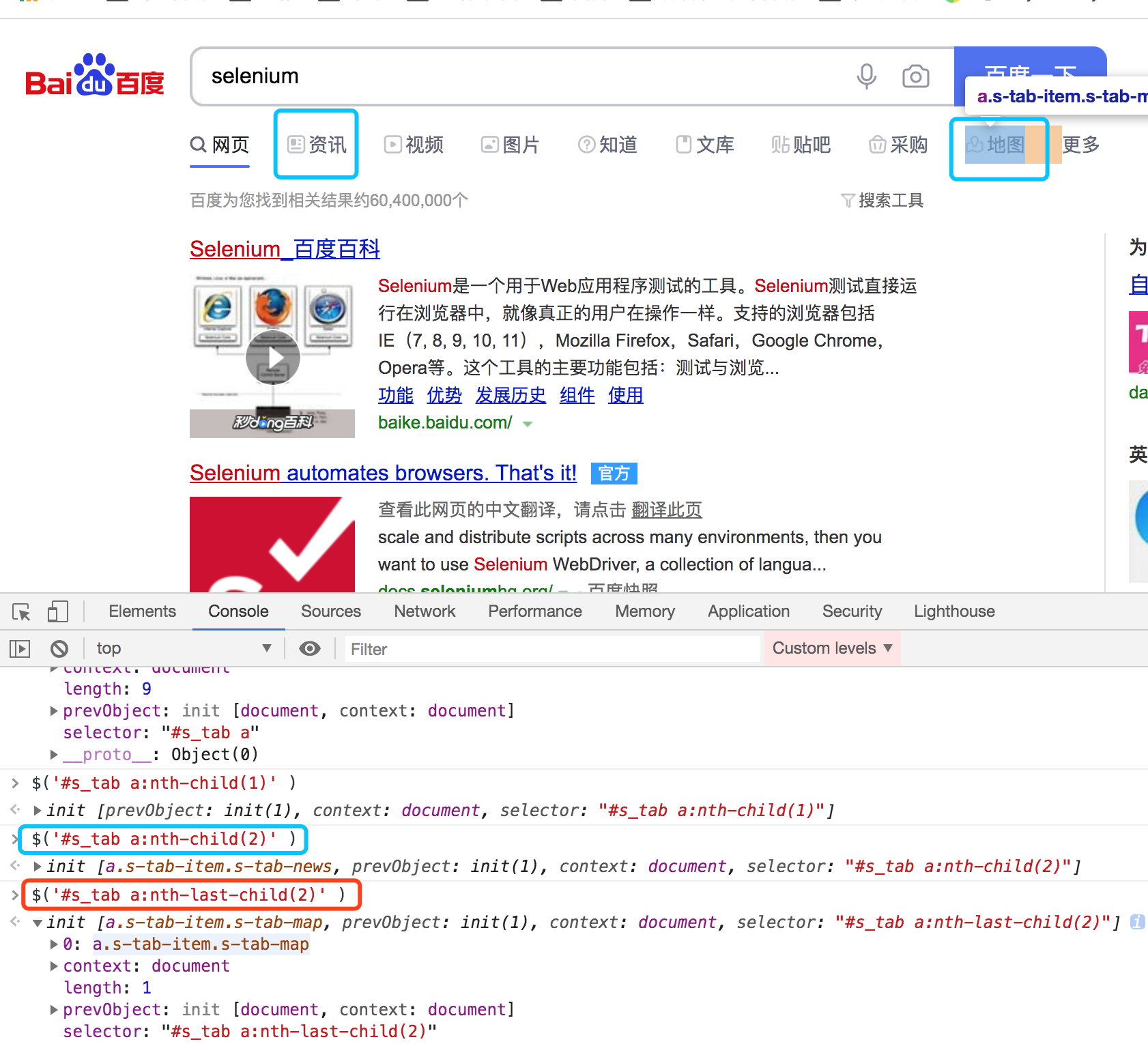Viewport: 1148px width, 1044px height.
Task: Expand the baike.baidu.com URL dropdown arrow
Action: pos(528,424)
